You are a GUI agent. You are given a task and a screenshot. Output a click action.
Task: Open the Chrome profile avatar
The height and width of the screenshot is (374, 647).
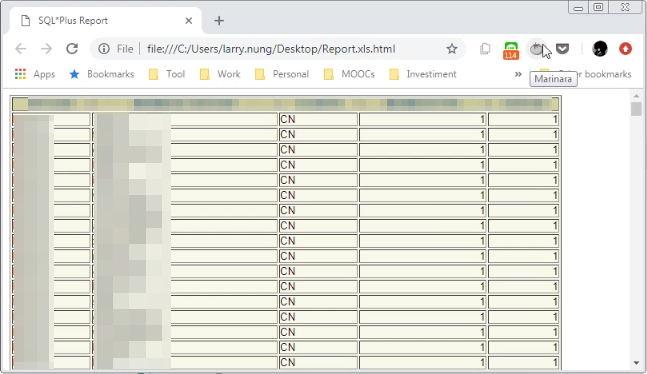[600, 49]
